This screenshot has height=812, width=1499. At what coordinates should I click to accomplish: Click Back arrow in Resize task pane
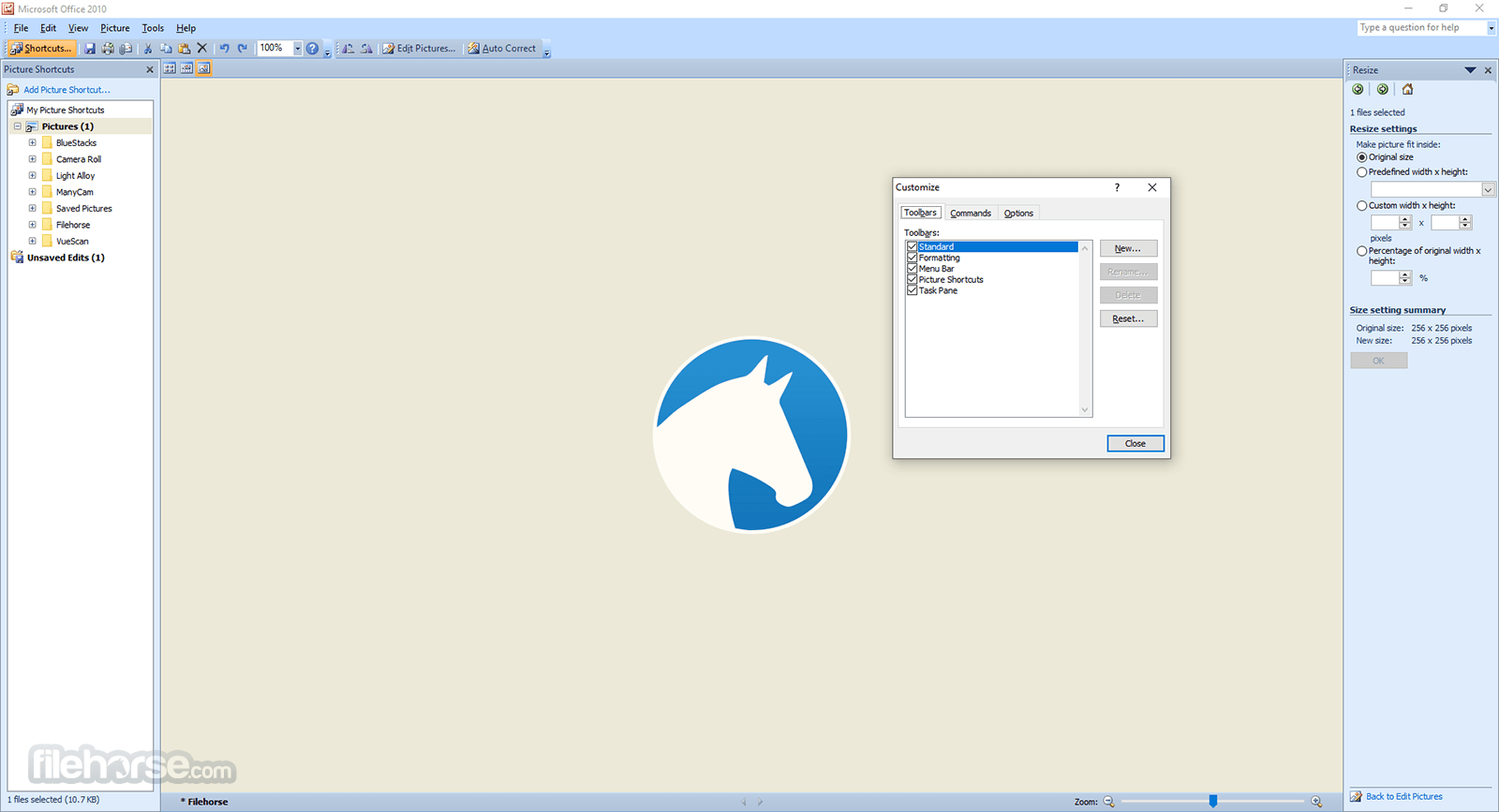(x=1358, y=89)
